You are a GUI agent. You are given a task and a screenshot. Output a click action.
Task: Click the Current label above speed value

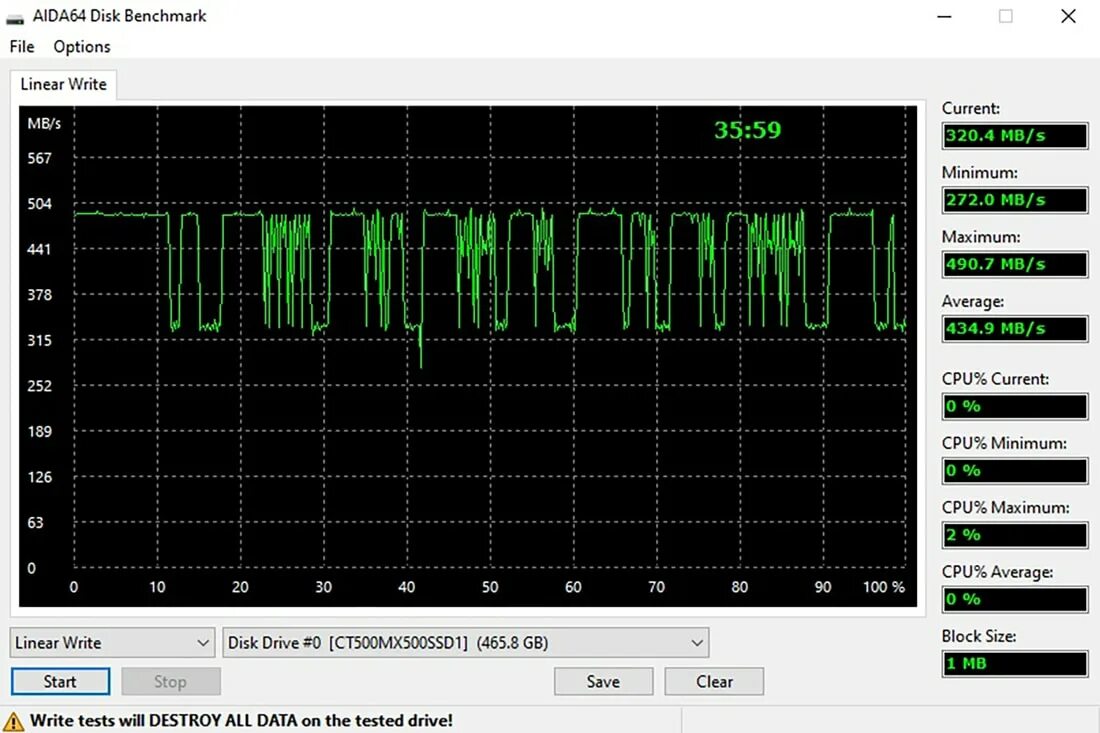[x=970, y=109]
